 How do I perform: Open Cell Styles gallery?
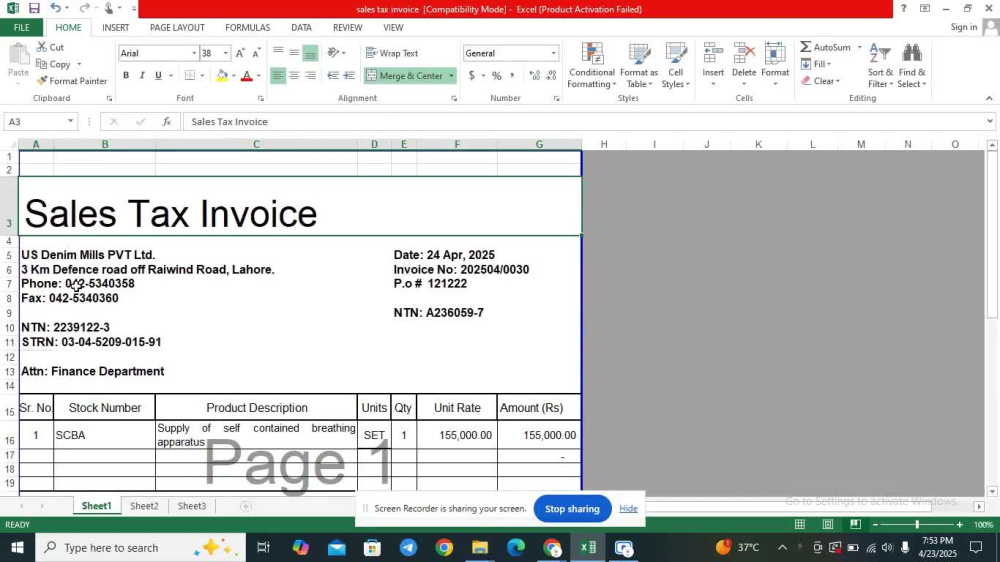click(675, 65)
